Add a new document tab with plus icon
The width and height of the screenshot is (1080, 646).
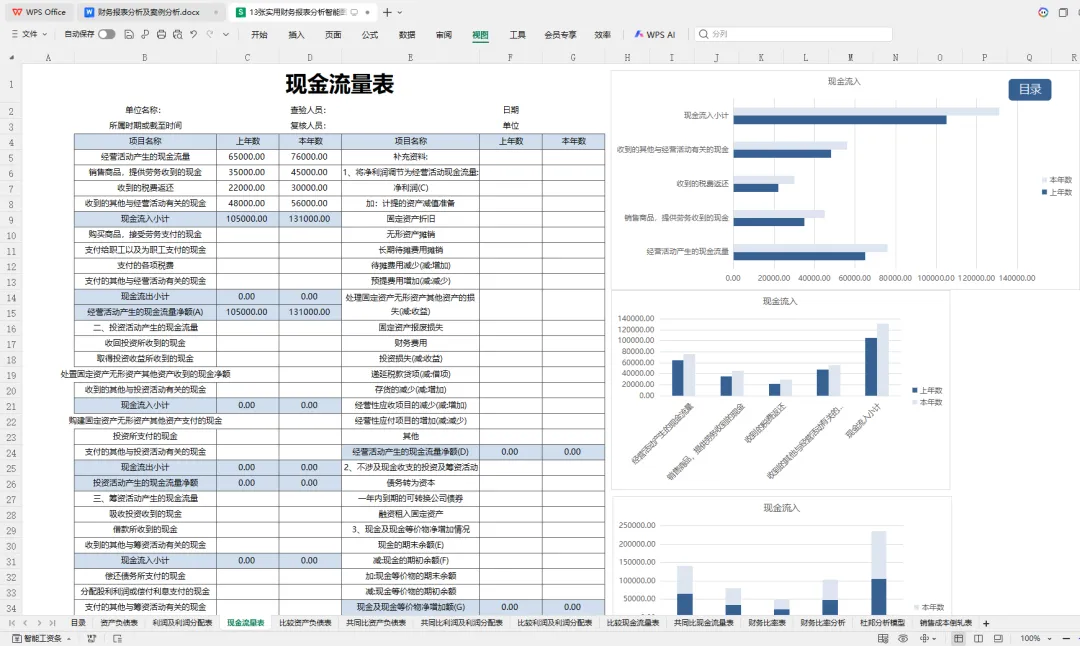tap(387, 12)
